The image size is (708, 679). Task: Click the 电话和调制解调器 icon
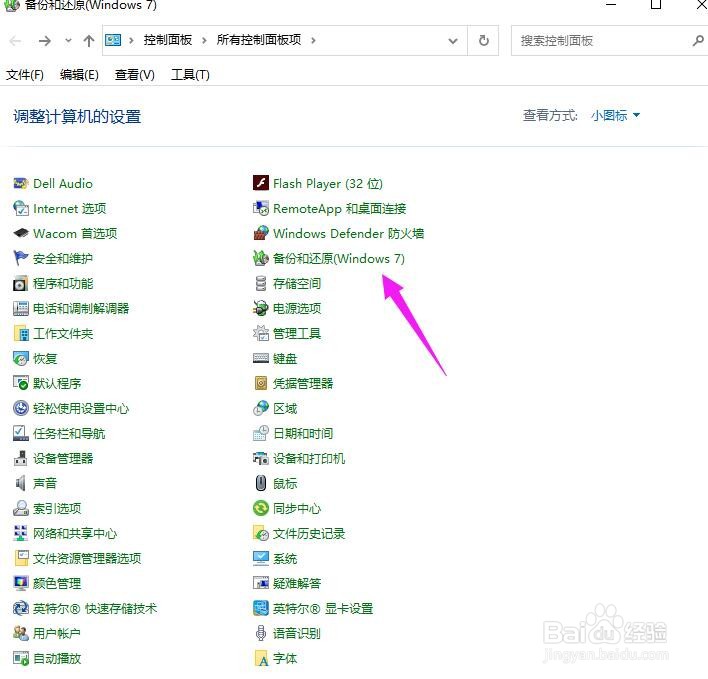[20, 308]
